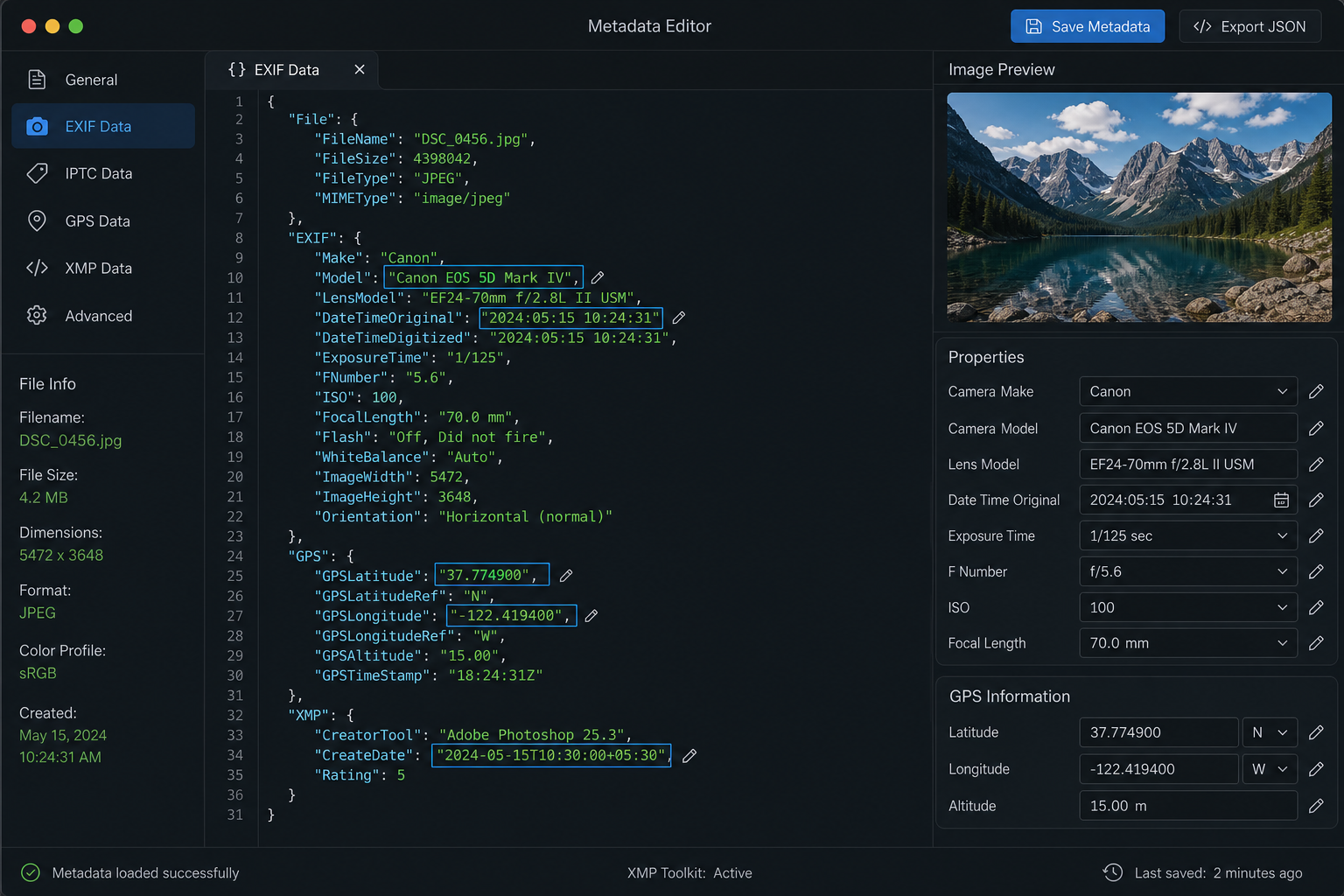This screenshot has width=1344, height=896.
Task: Click "Last saved: 2 minutes ago" text
Action: (x=1218, y=872)
